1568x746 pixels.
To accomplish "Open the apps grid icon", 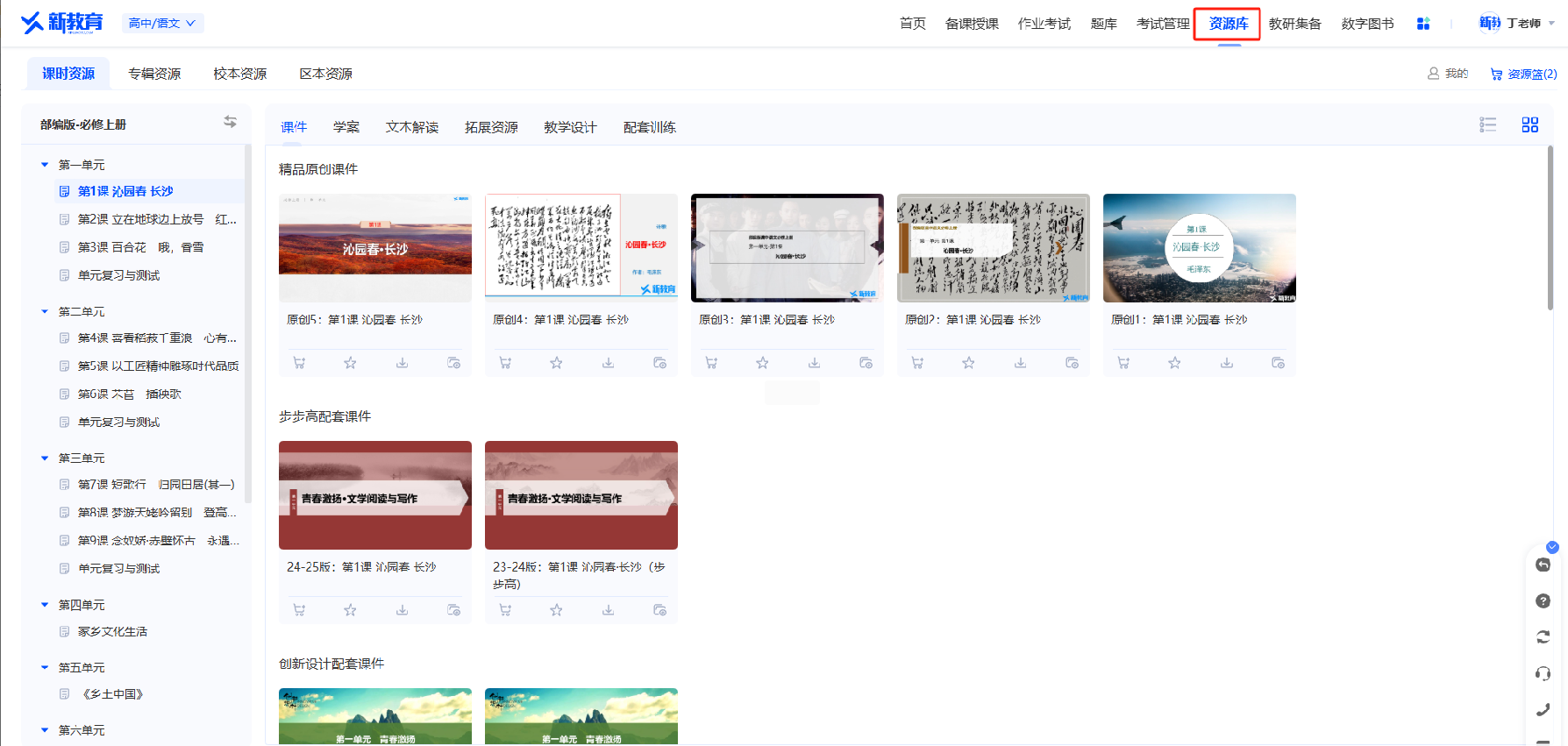I will point(1423,24).
